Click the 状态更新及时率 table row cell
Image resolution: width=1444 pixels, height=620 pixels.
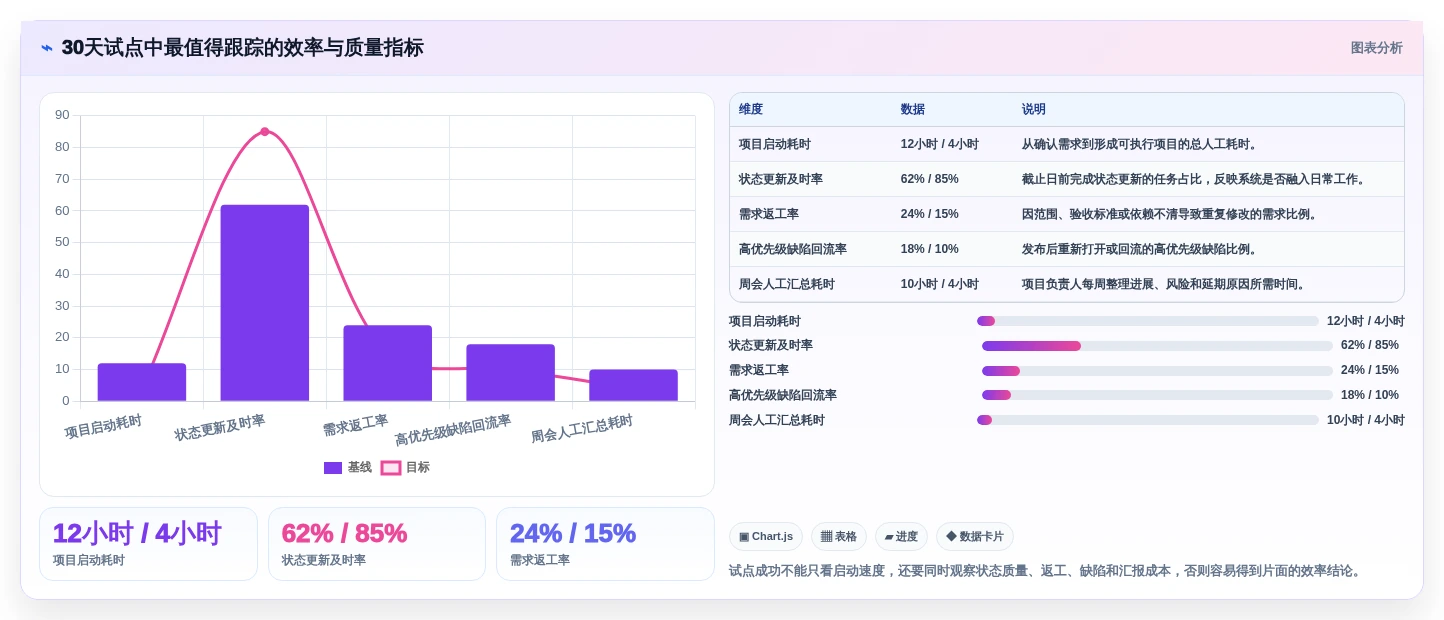(x=781, y=179)
